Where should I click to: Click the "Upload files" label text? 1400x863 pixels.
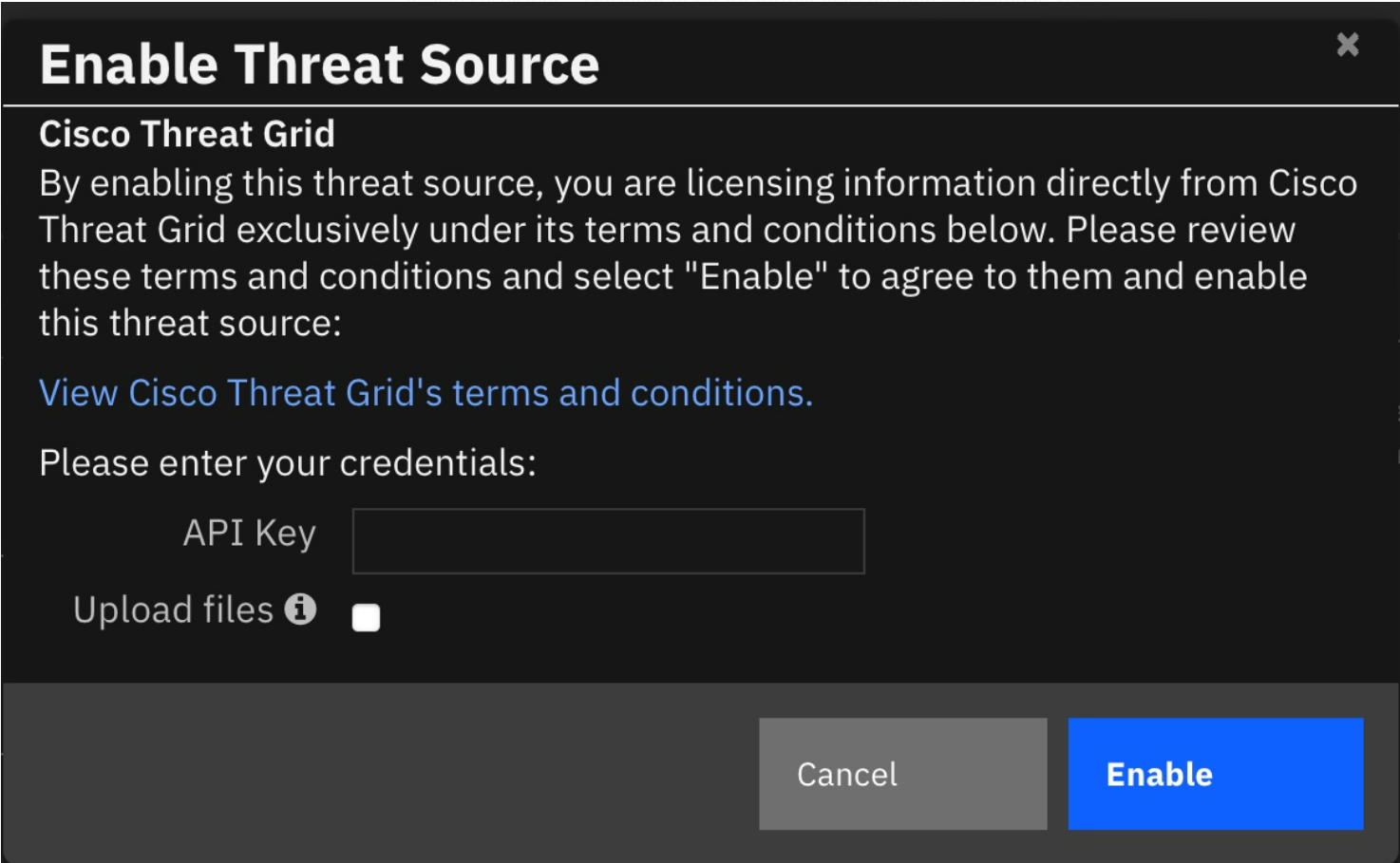click(x=173, y=610)
